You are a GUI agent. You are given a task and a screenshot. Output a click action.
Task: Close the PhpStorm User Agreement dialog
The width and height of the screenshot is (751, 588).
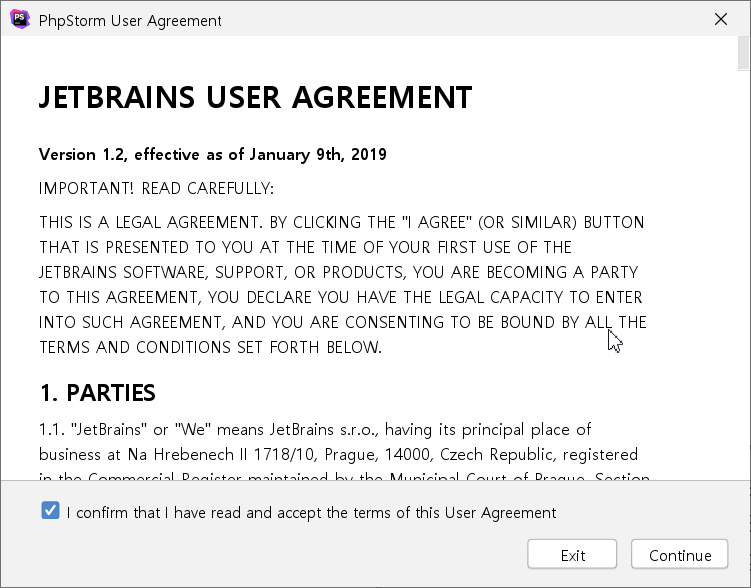(x=721, y=20)
